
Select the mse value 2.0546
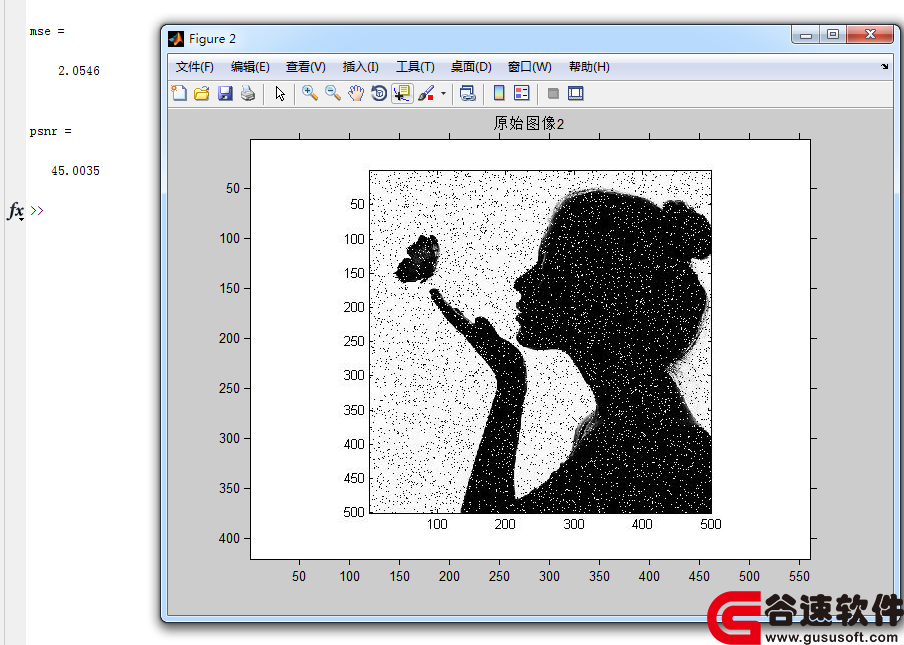(x=79, y=71)
